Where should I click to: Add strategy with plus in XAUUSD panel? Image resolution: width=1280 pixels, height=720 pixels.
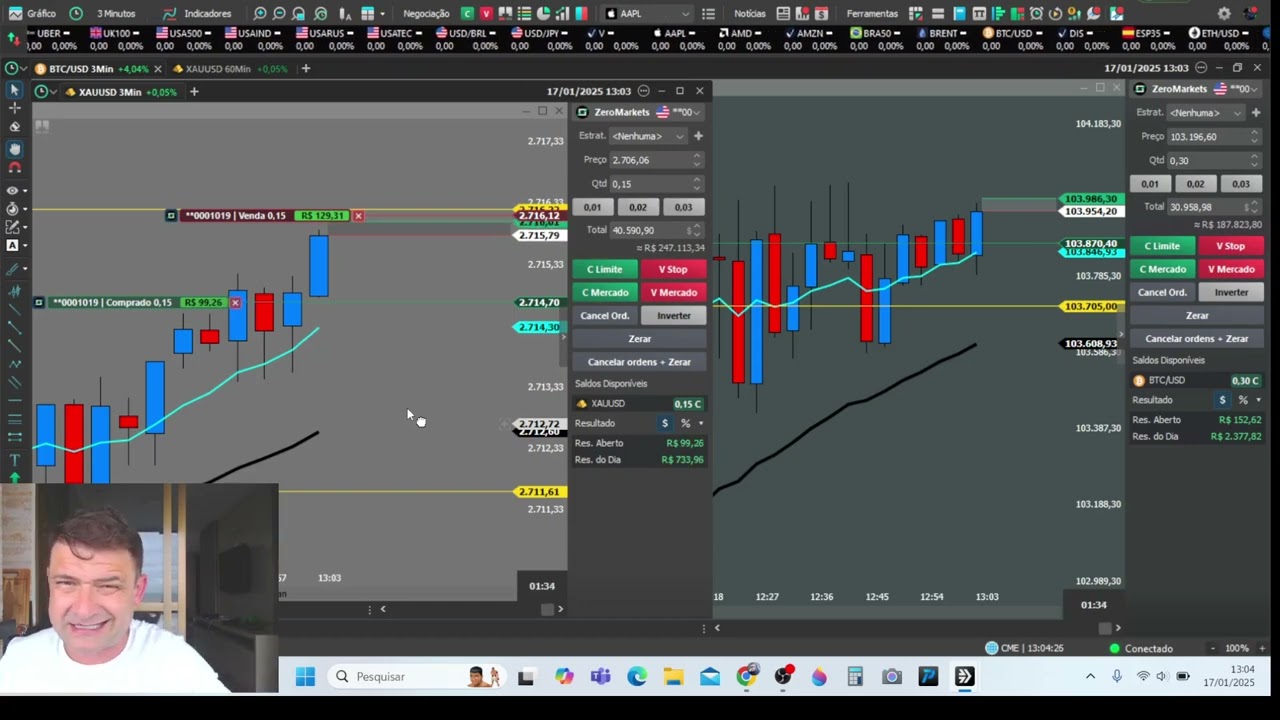698,136
